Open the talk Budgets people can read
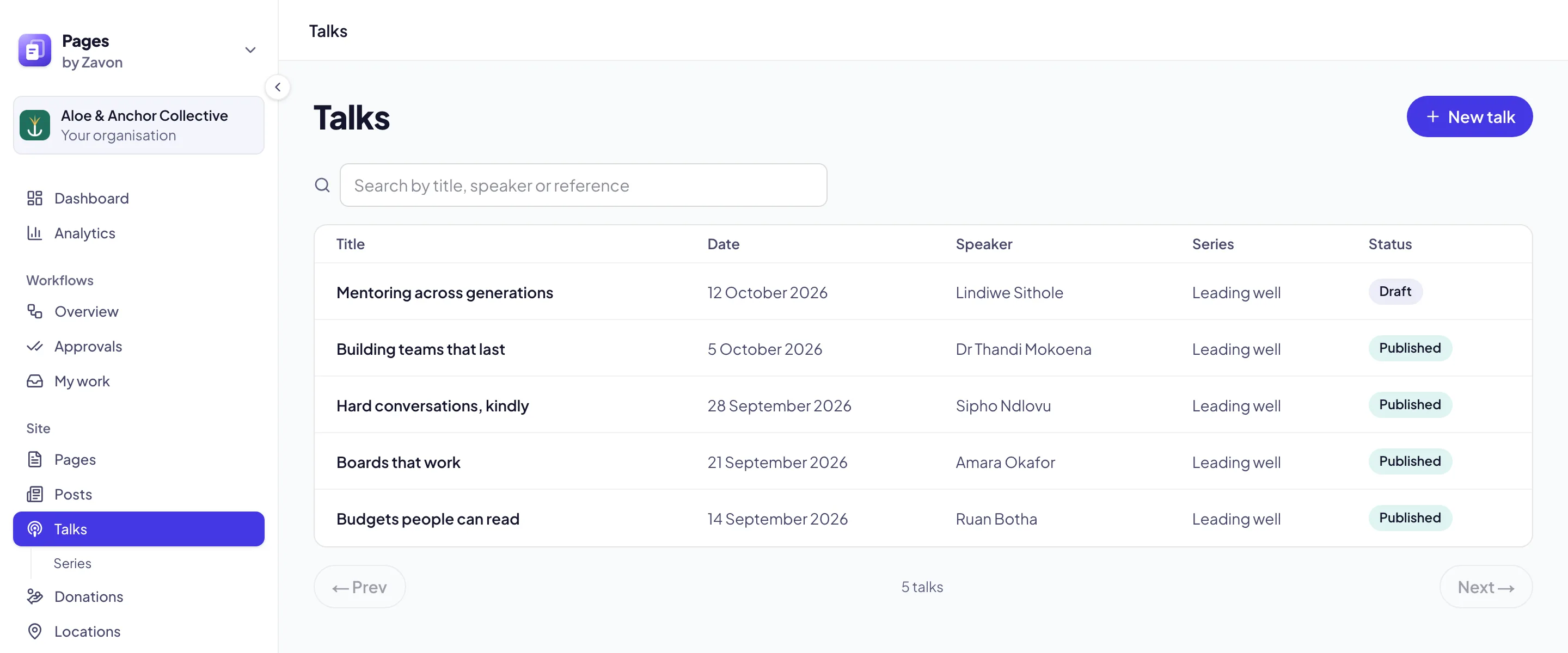The height and width of the screenshot is (653, 1568). [x=427, y=519]
